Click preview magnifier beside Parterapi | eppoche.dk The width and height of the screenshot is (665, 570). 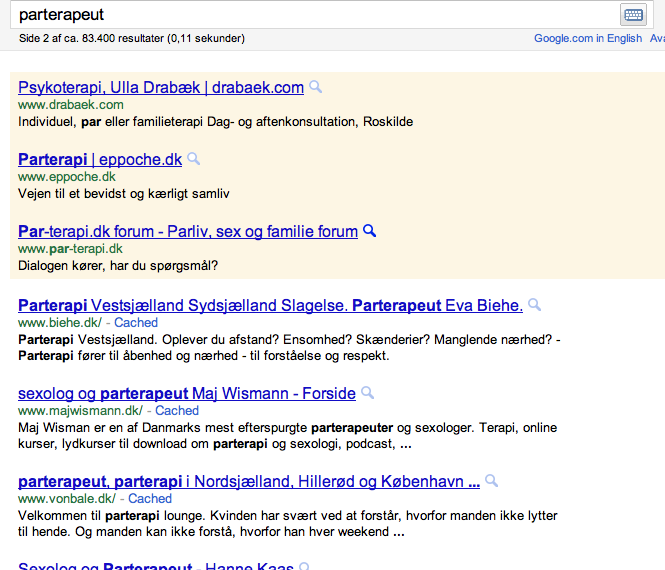(x=194, y=159)
